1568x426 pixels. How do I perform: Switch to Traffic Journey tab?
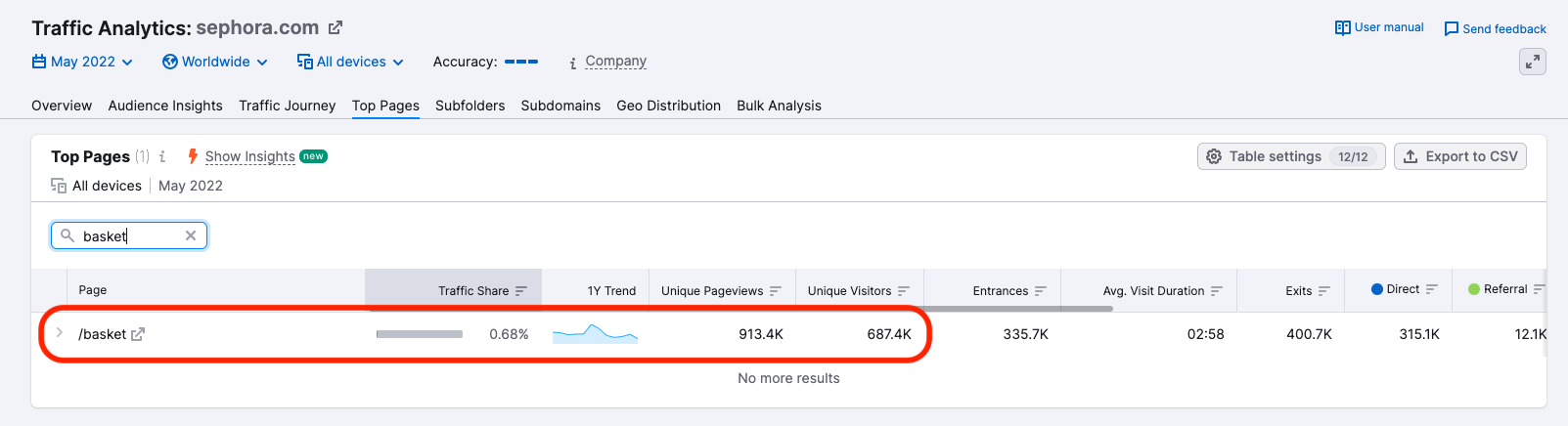[x=287, y=106]
